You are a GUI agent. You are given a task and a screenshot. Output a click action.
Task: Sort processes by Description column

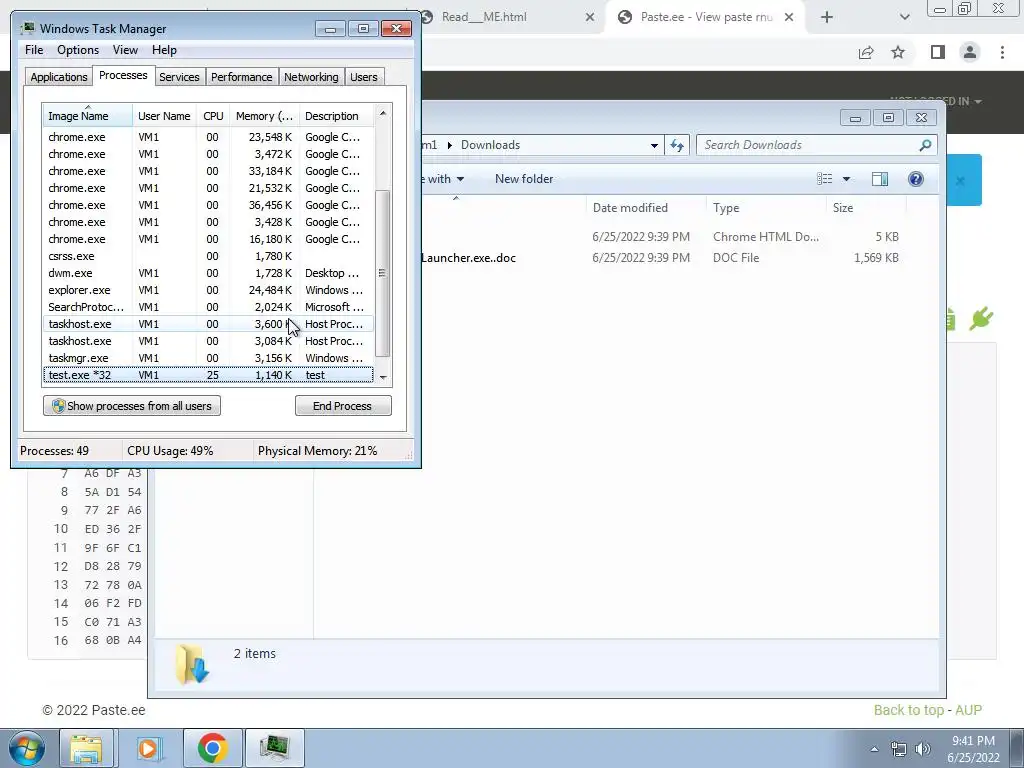coord(336,116)
